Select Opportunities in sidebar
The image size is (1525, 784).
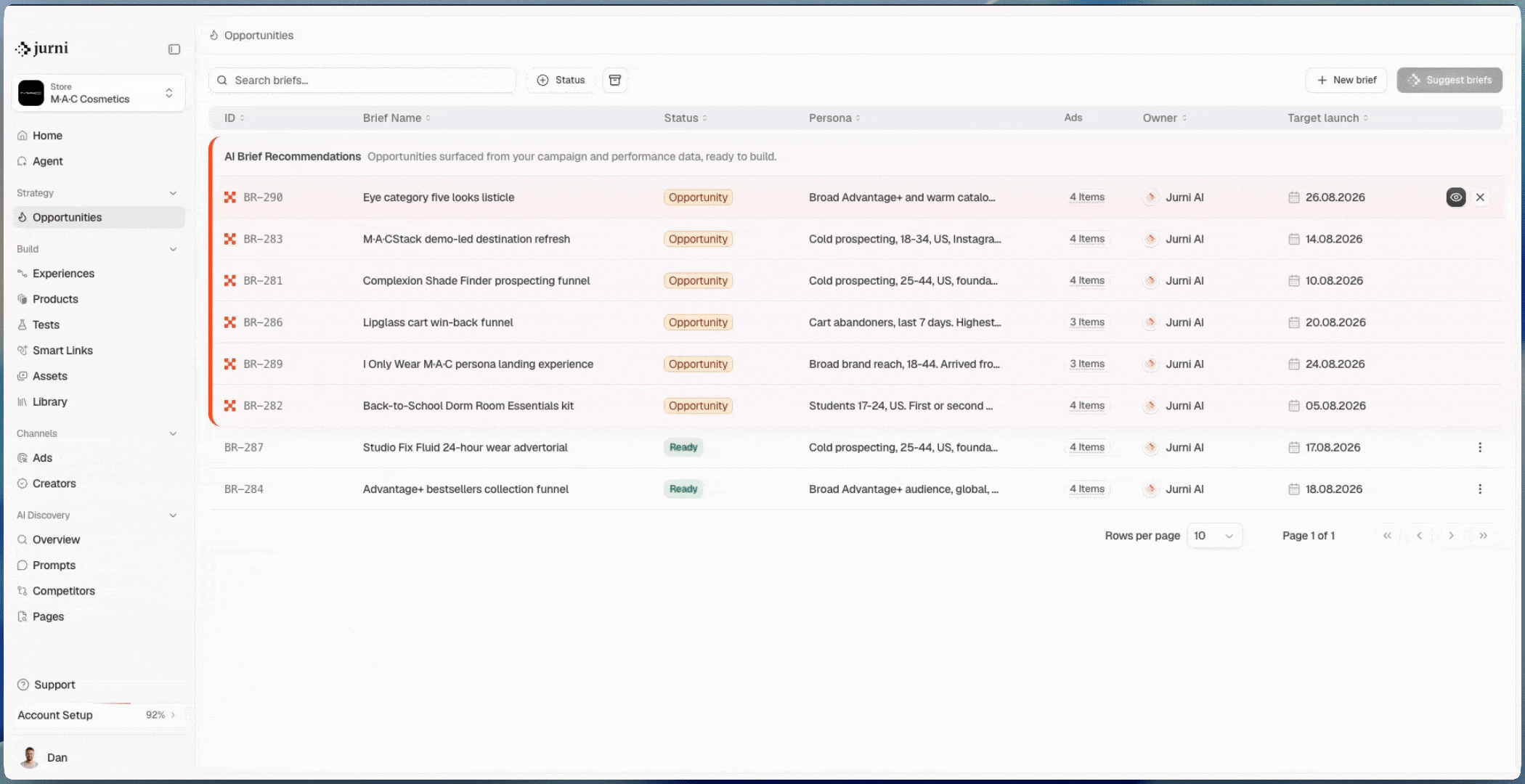99,217
